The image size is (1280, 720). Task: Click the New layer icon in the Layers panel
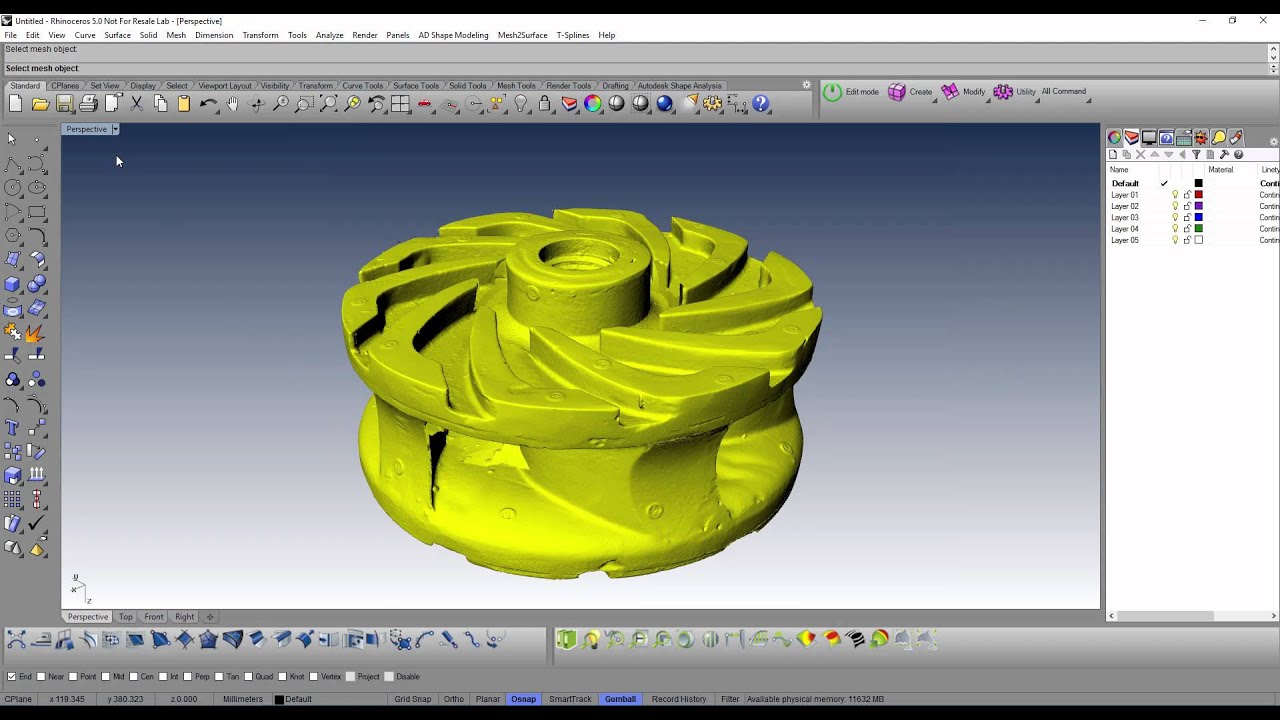click(1113, 155)
